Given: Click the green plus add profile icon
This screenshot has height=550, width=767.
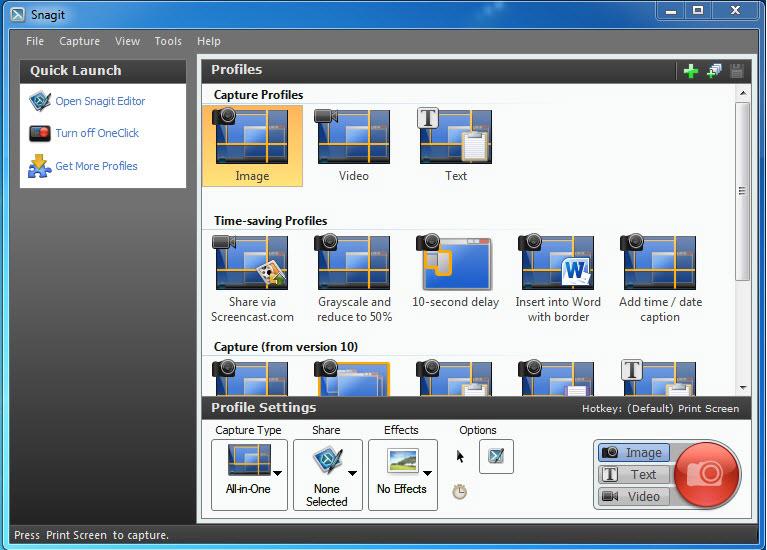Looking at the screenshot, I should coord(691,71).
